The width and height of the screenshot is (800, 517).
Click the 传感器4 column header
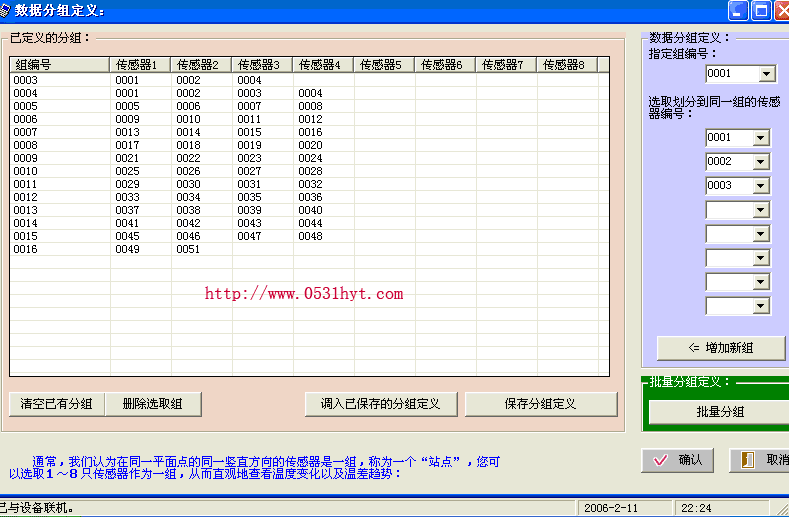click(x=323, y=65)
